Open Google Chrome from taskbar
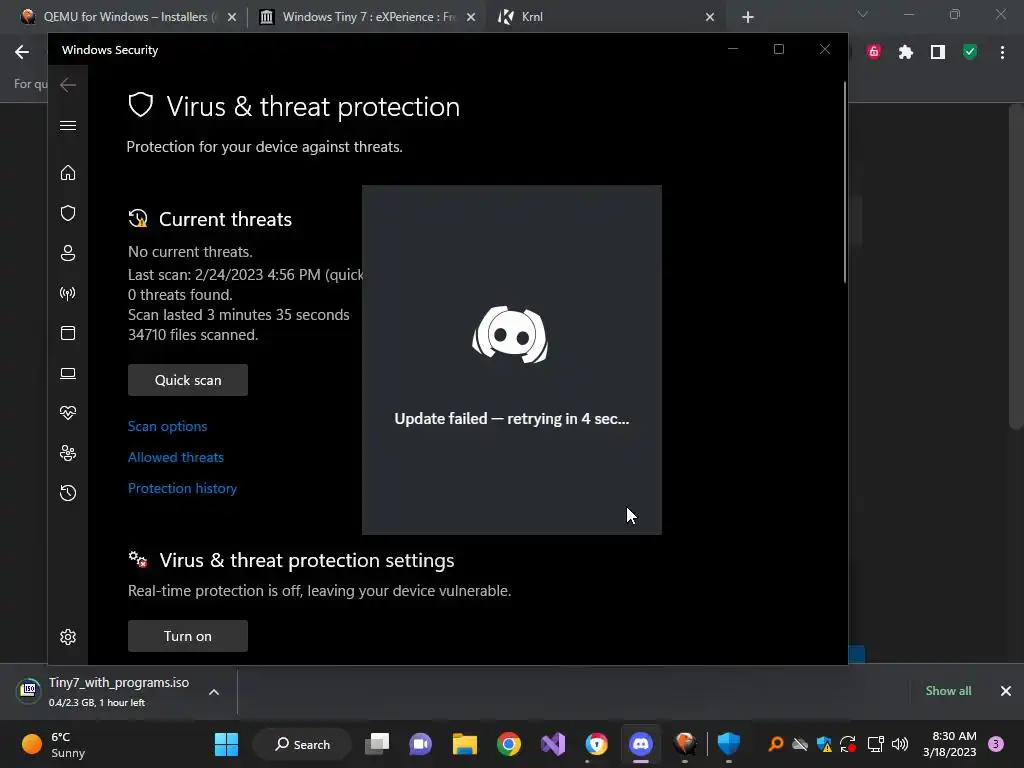Viewport: 1024px width, 768px height. pos(509,744)
